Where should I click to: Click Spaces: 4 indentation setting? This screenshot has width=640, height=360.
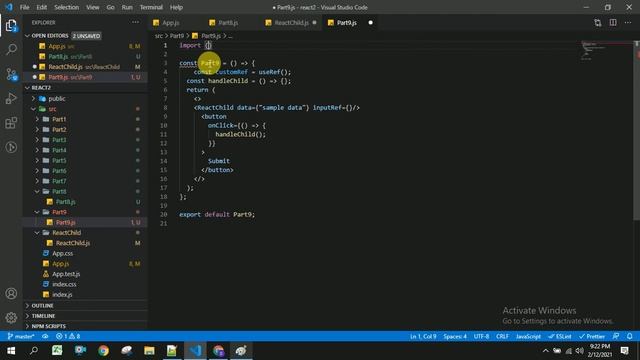455,336
